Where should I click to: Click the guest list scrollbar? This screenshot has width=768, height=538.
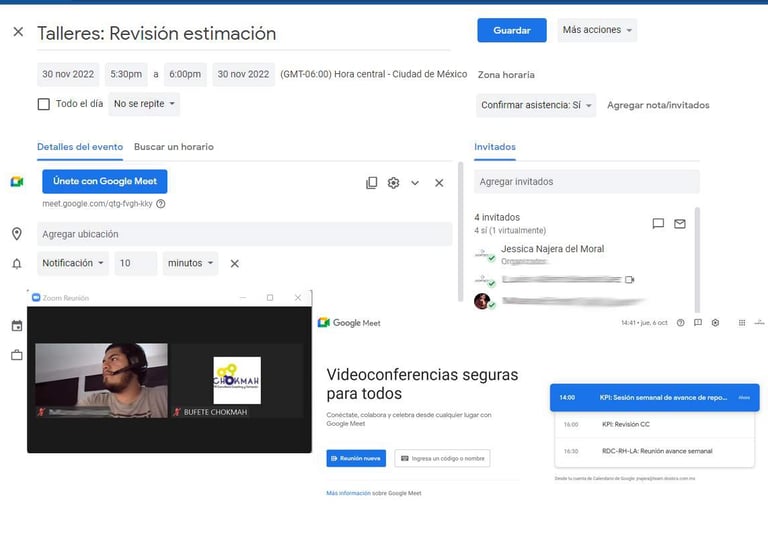pyautogui.click(x=697, y=260)
